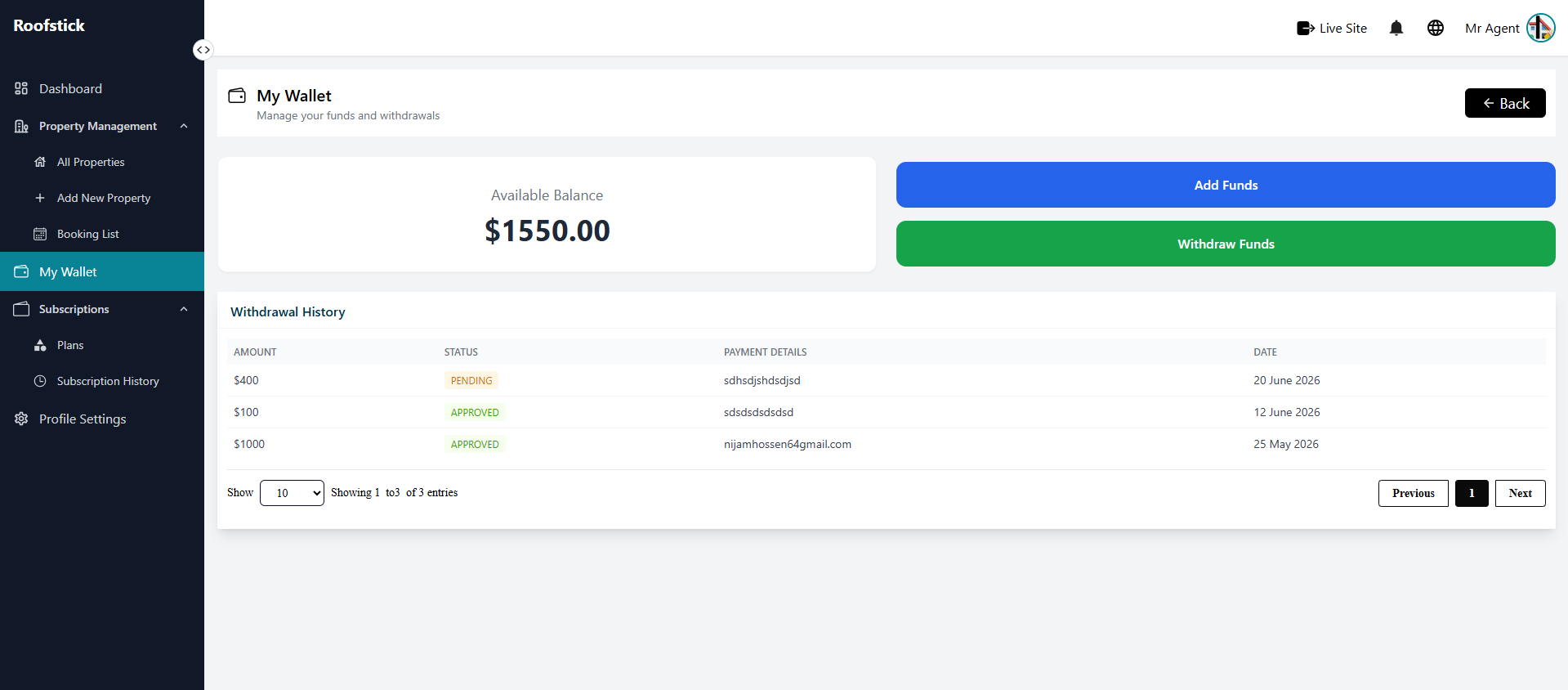Click the Previous pagination button
This screenshot has height=690, width=1568.
pyautogui.click(x=1414, y=493)
